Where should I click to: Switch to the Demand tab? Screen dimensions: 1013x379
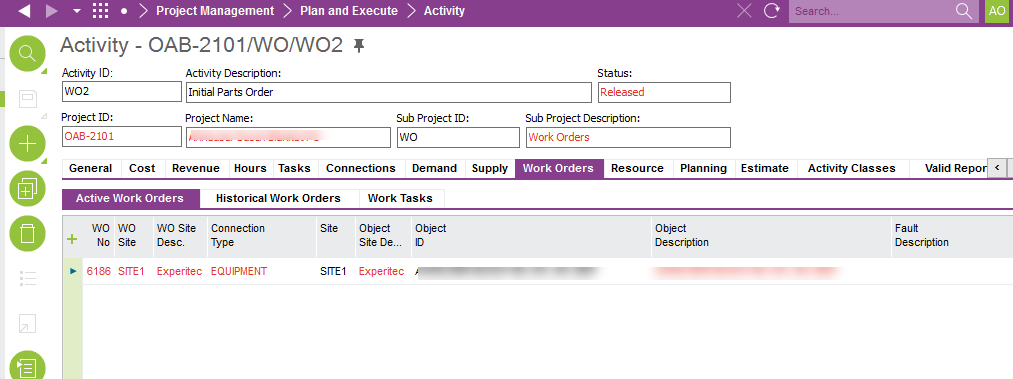point(434,169)
